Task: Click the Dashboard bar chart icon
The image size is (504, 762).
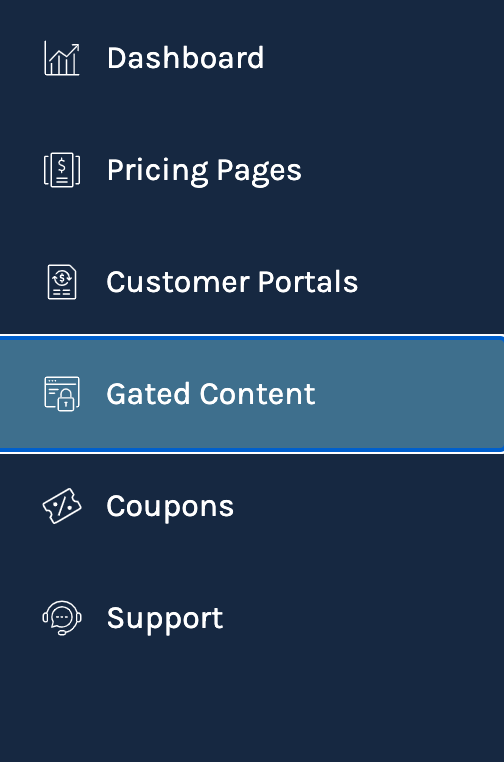Action: (62, 58)
